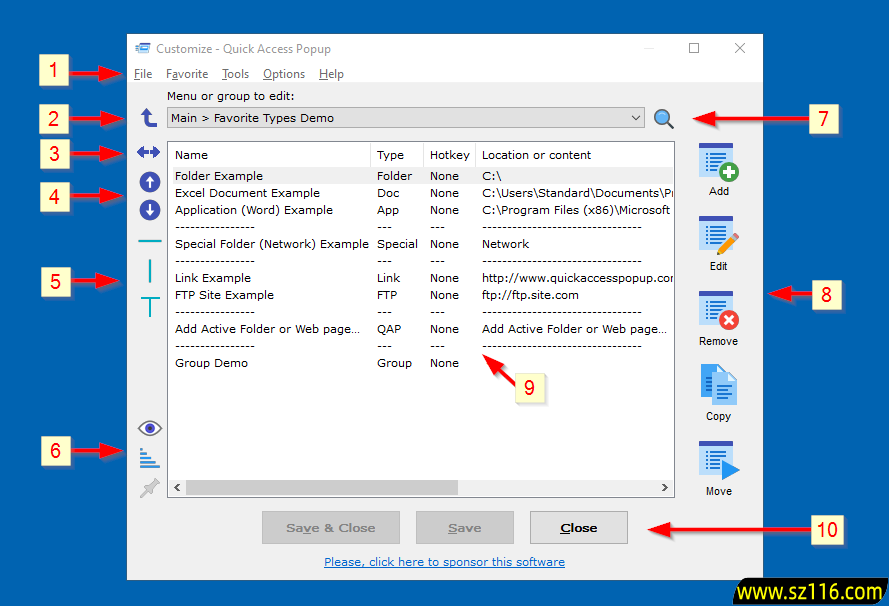Screen dimensions: 889x606
Task: Click the sort favorites bars icon
Action: click(149, 458)
